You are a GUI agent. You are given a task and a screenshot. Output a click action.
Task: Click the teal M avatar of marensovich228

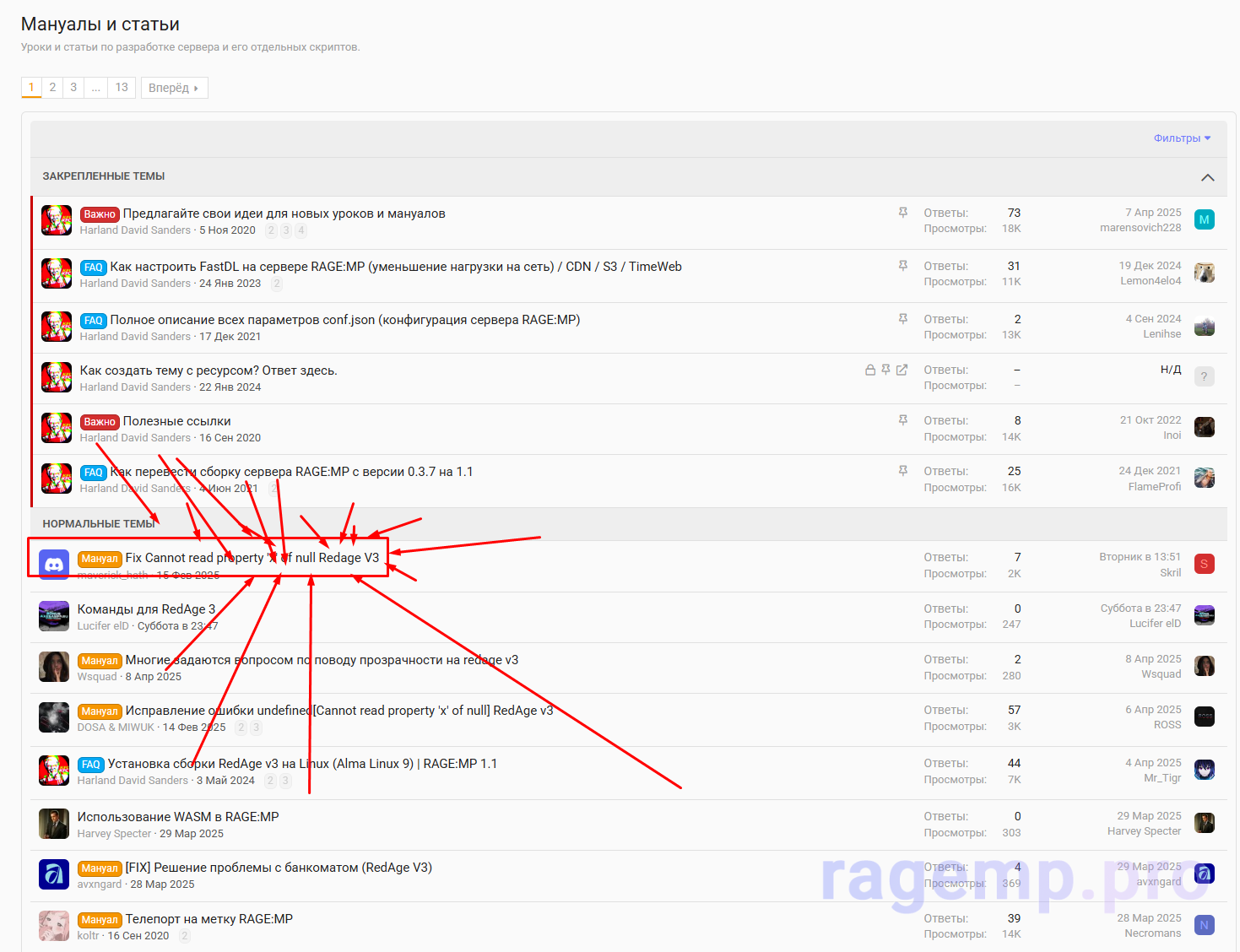click(1204, 220)
